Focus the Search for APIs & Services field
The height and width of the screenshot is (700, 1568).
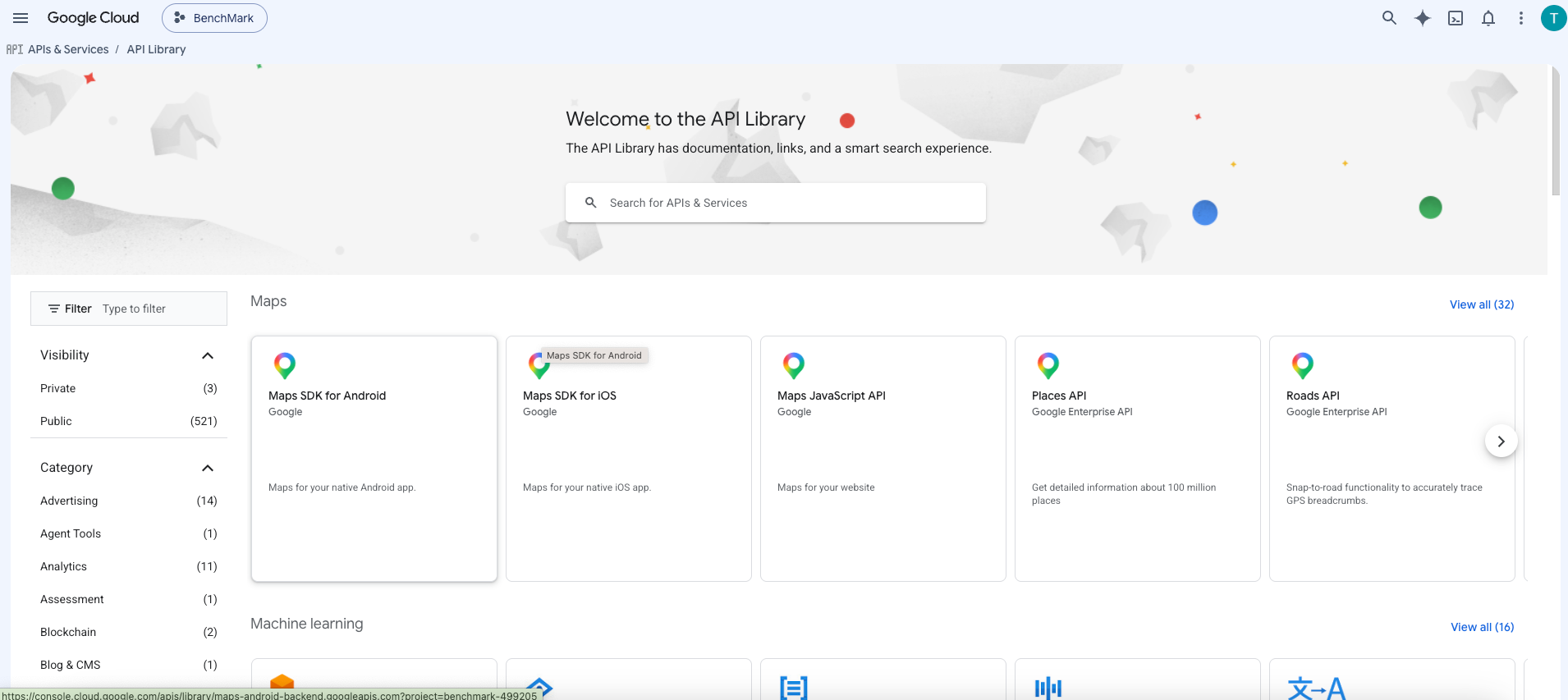coord(776,203)
